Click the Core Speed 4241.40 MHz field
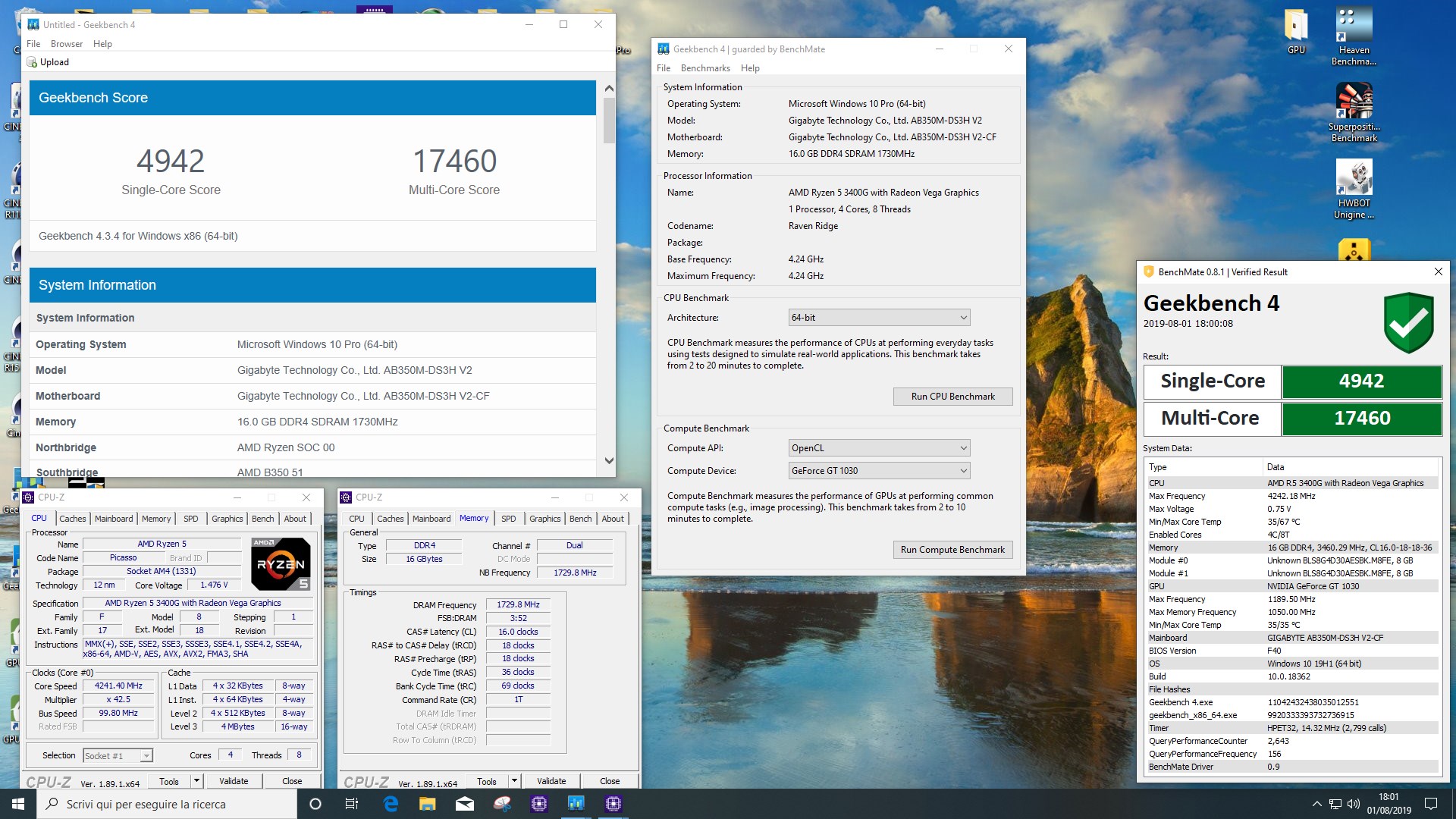Screen dimensions: 1456x819 coord(118,686)
